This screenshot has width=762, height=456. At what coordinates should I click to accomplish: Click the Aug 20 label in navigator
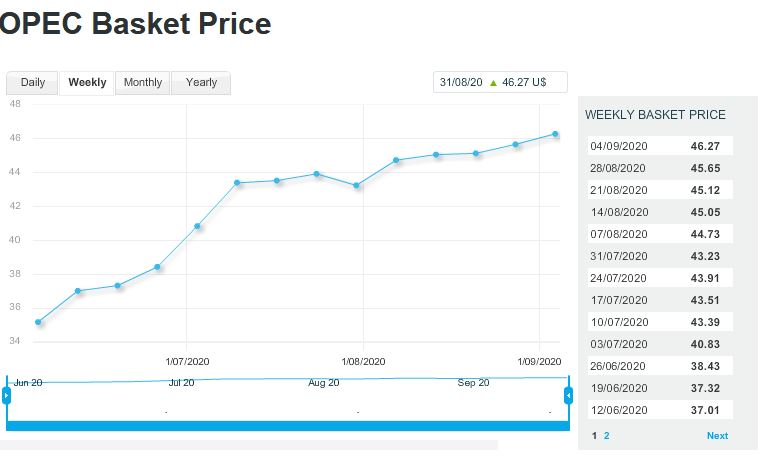[x=323, y=383]
